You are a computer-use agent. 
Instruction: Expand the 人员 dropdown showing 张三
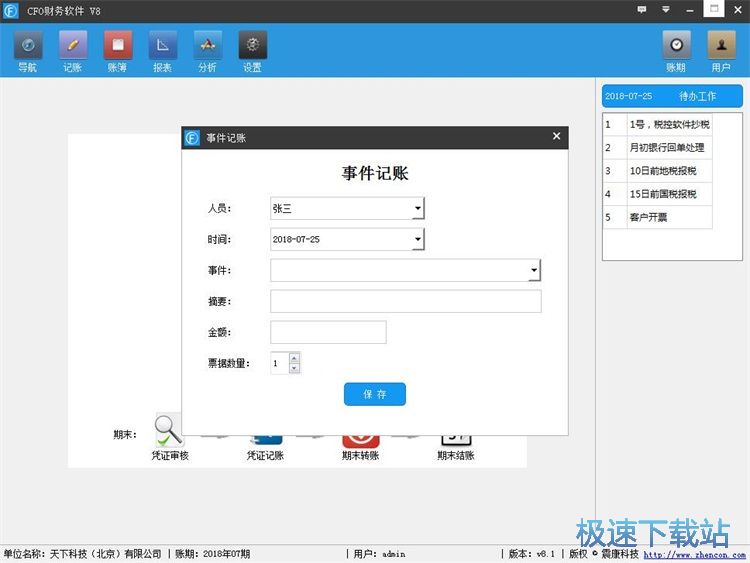(418, 208)
